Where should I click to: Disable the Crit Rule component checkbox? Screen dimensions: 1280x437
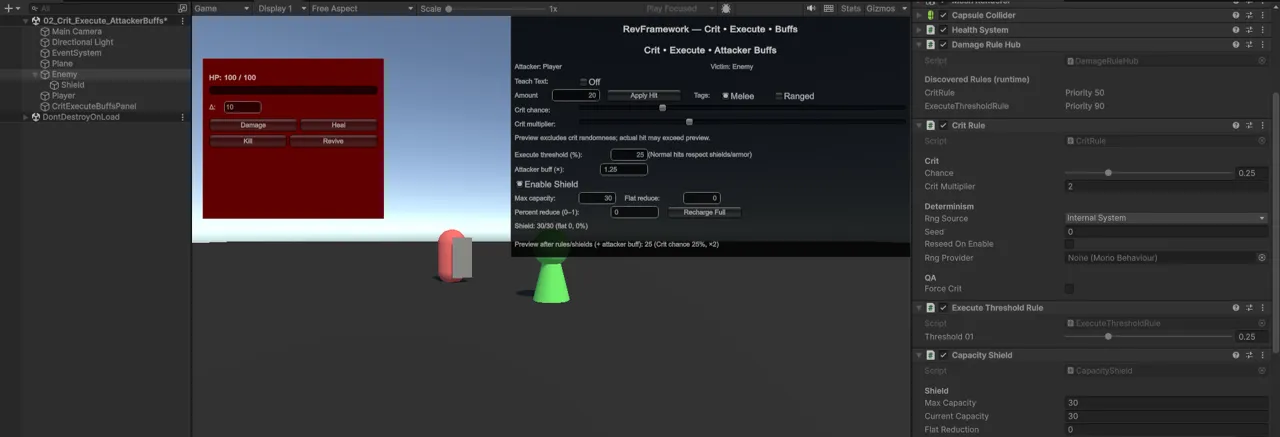click(943, 126)
